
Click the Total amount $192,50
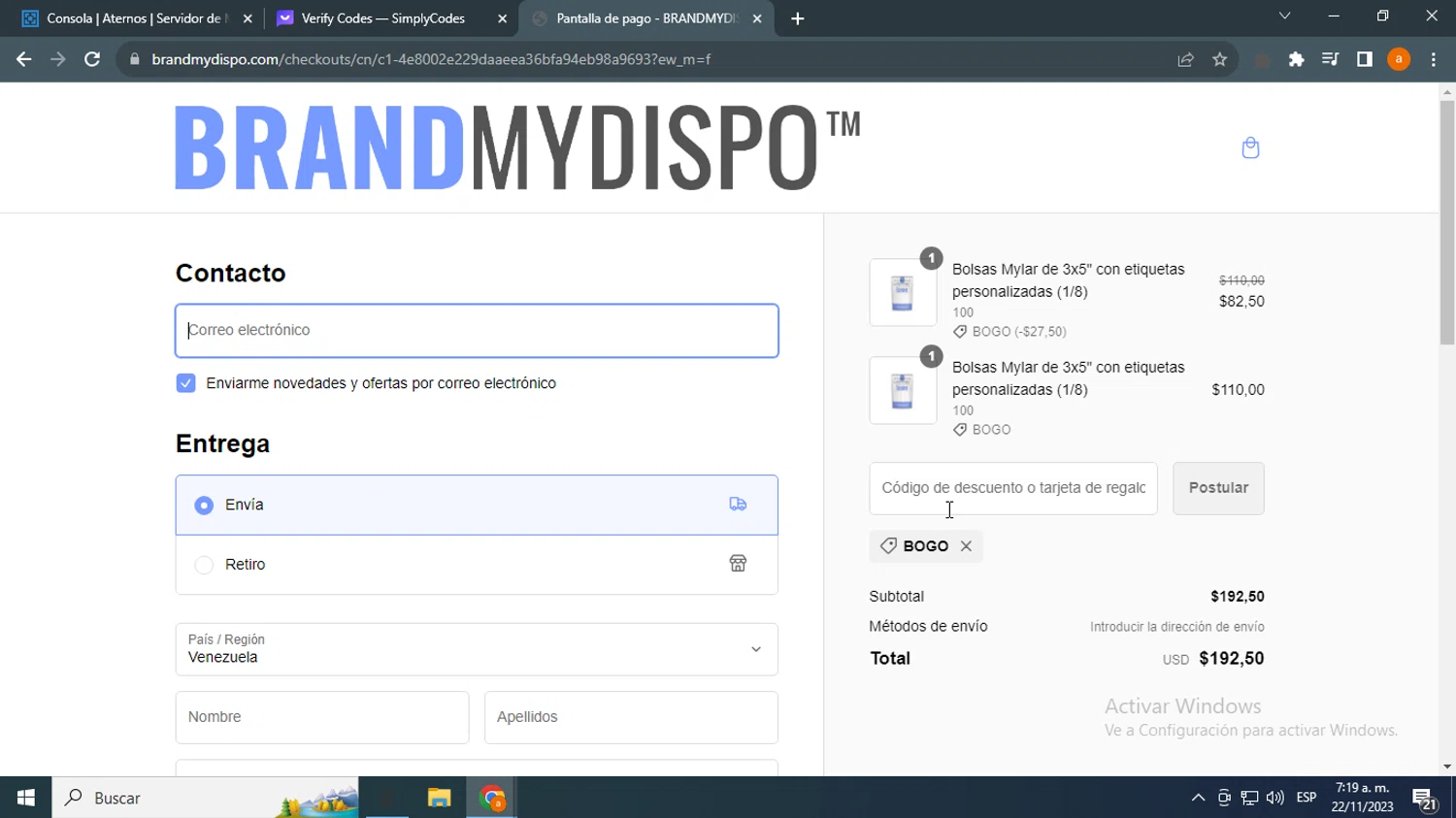(1232, 658)
